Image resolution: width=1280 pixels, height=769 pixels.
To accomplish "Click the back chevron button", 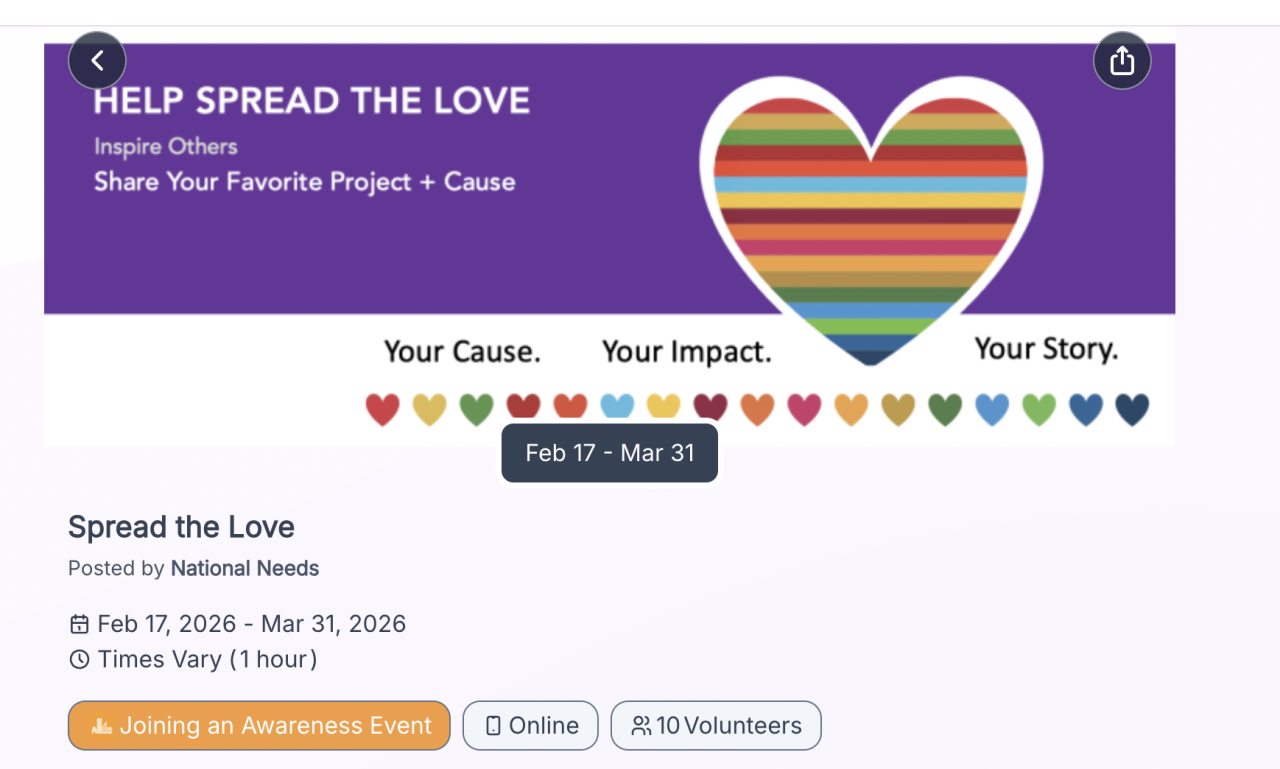I will click(x=97, y=60).
